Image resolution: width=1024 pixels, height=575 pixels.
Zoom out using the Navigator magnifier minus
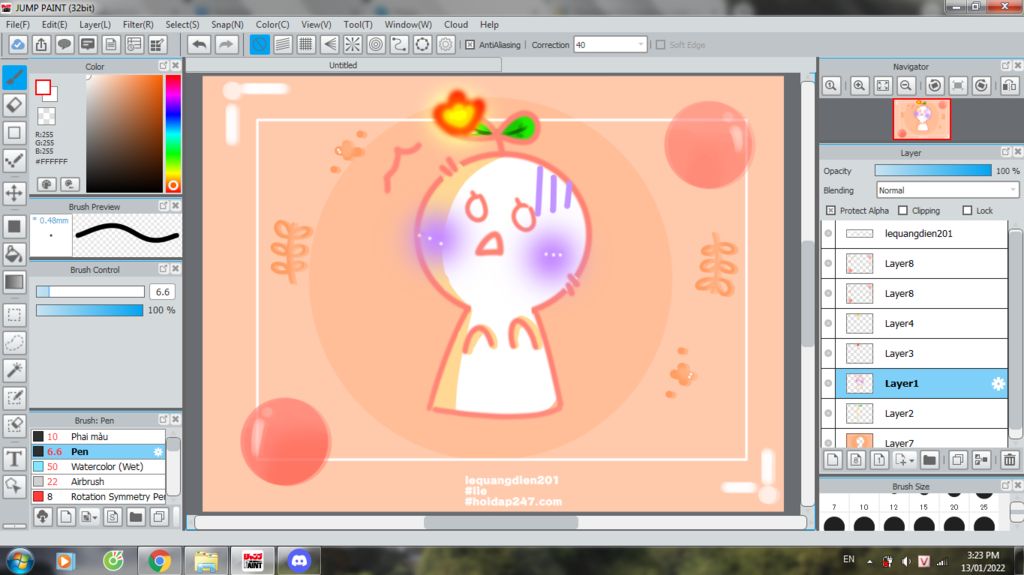click(906, 86)
